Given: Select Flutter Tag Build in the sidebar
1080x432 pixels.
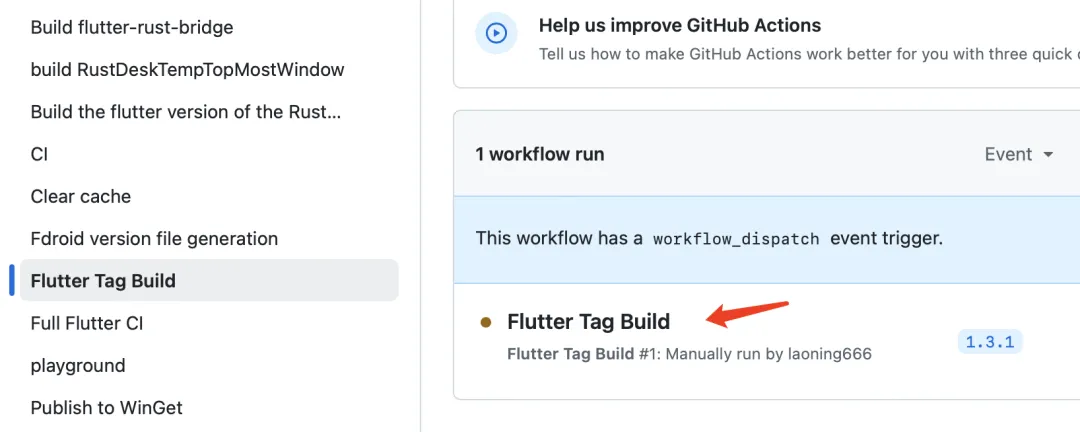Looking at the screenshot, I should 103,281.
